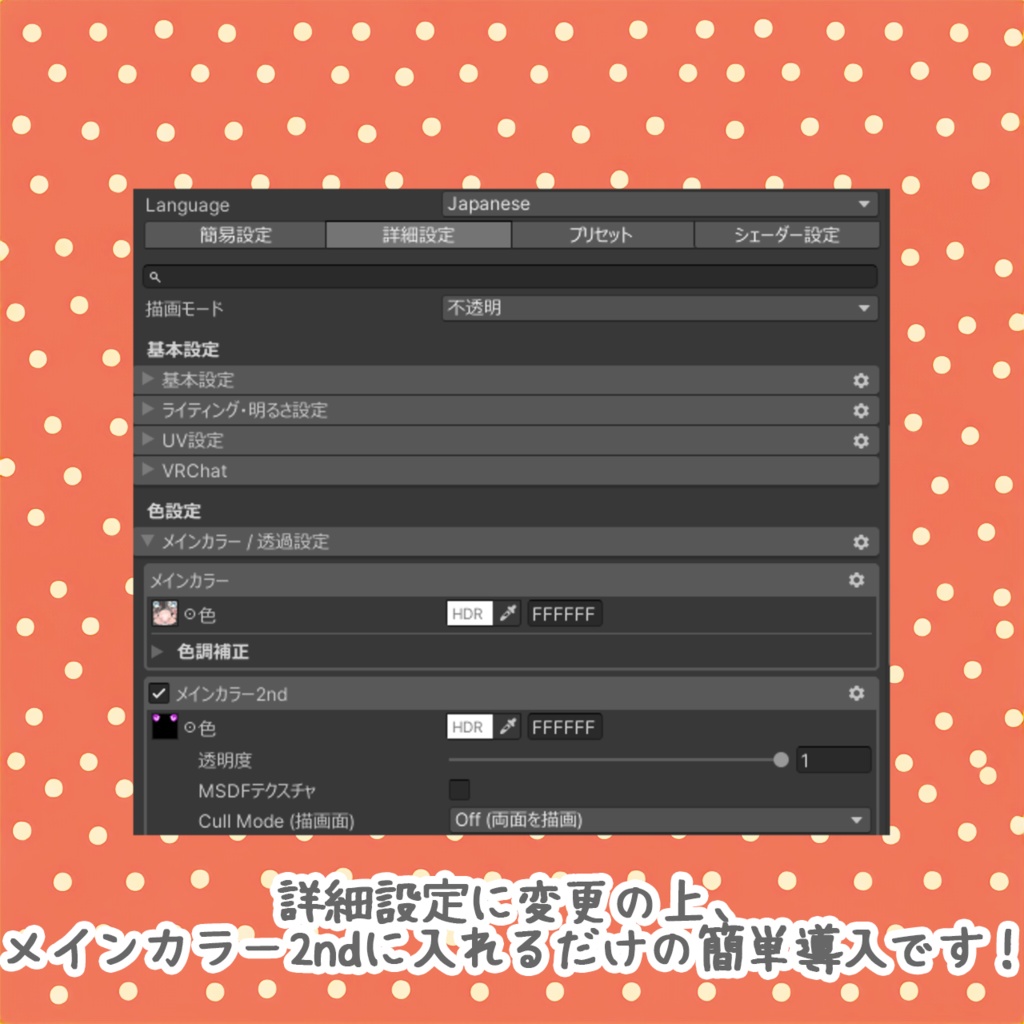
Task: Enable the MSDFテクスチャ checkbox
Action: [459, 789]
